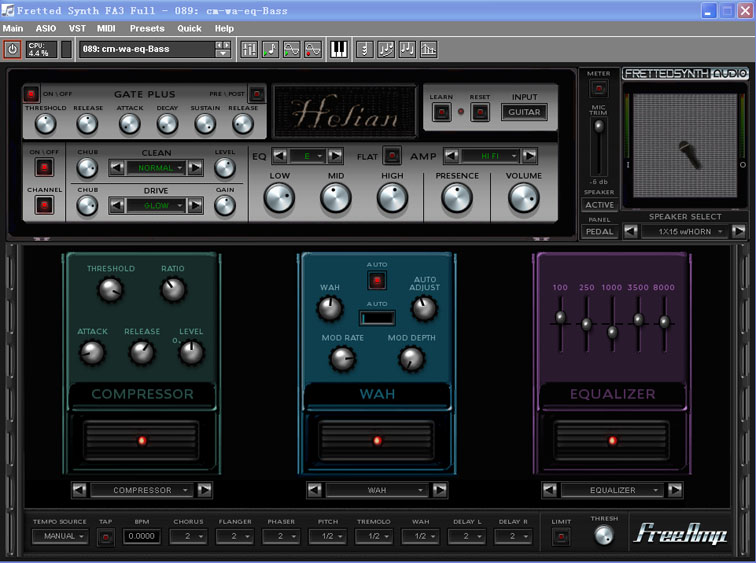This screenshot has height=563, width=756.
Task: Click the GUITAR input button
Action: coord(524,112)
